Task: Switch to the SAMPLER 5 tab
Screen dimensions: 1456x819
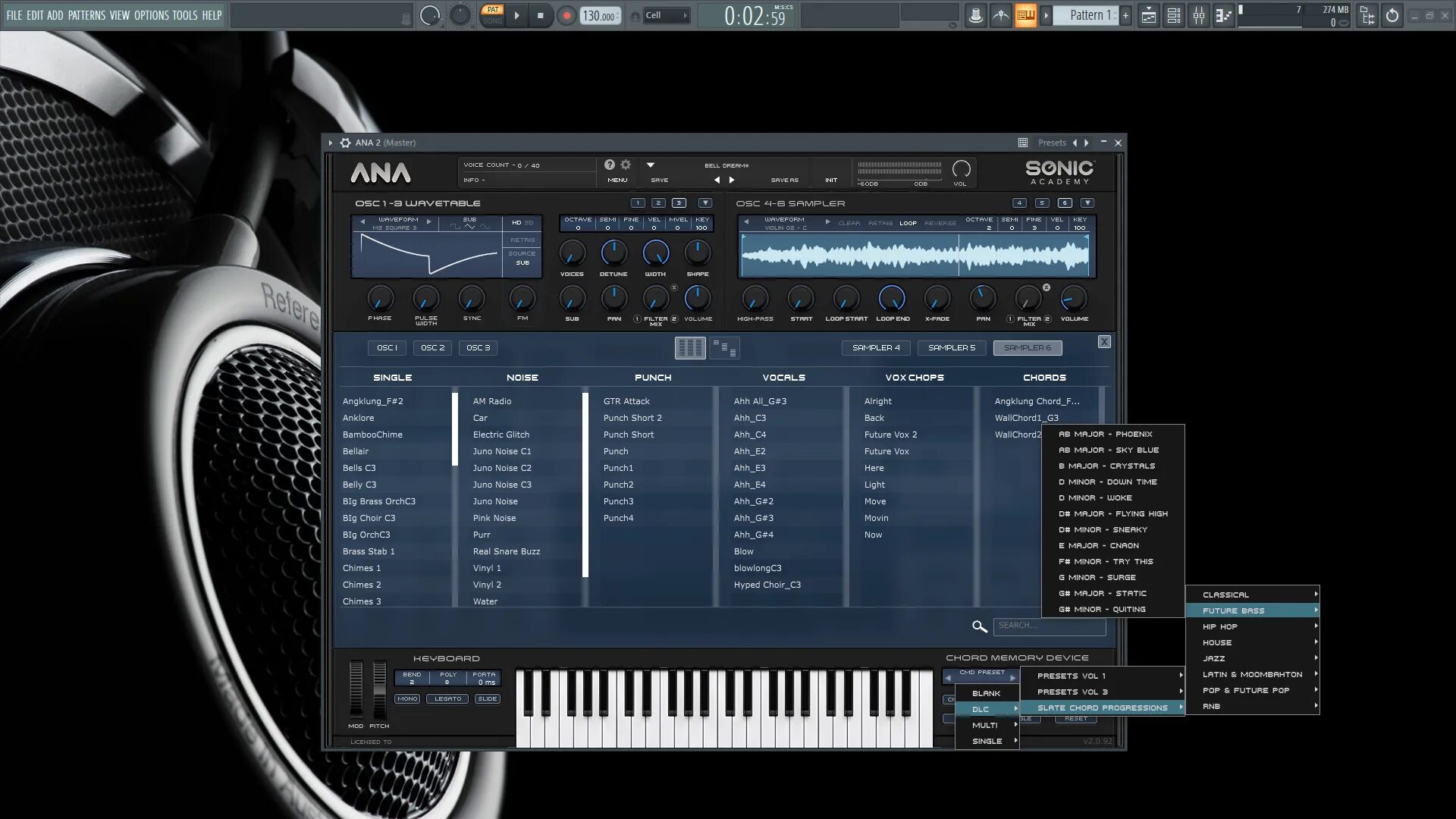Action: (952, 347)
